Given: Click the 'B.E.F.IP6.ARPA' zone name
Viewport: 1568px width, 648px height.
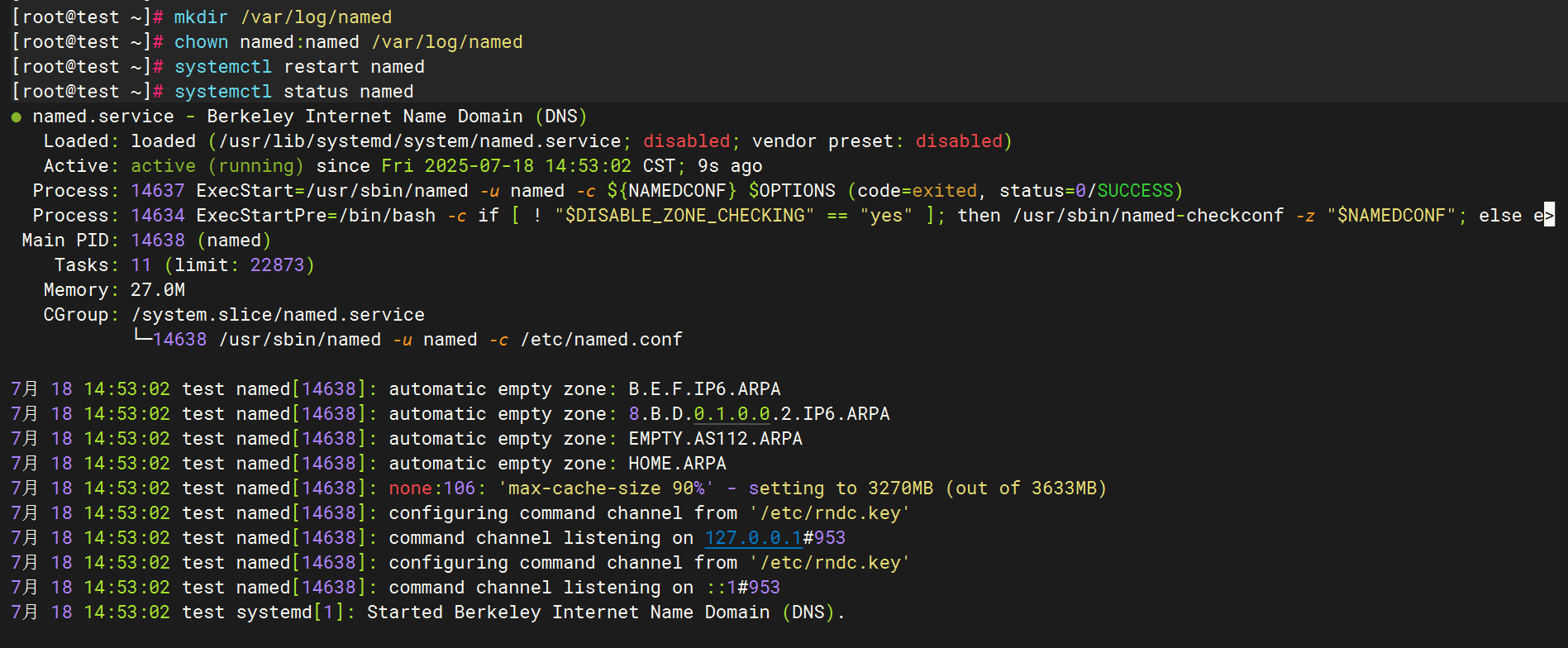Looking at the screenshot, I should coord(704,389).
